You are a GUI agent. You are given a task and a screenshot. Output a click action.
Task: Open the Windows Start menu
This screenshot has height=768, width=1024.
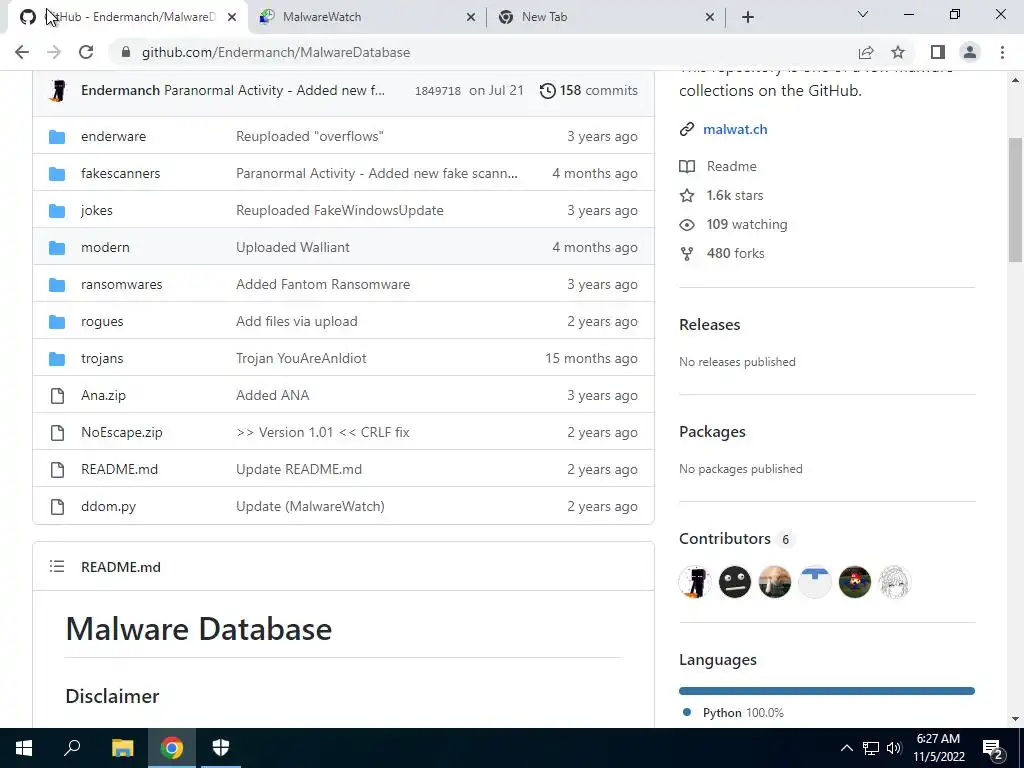(24, 748)
